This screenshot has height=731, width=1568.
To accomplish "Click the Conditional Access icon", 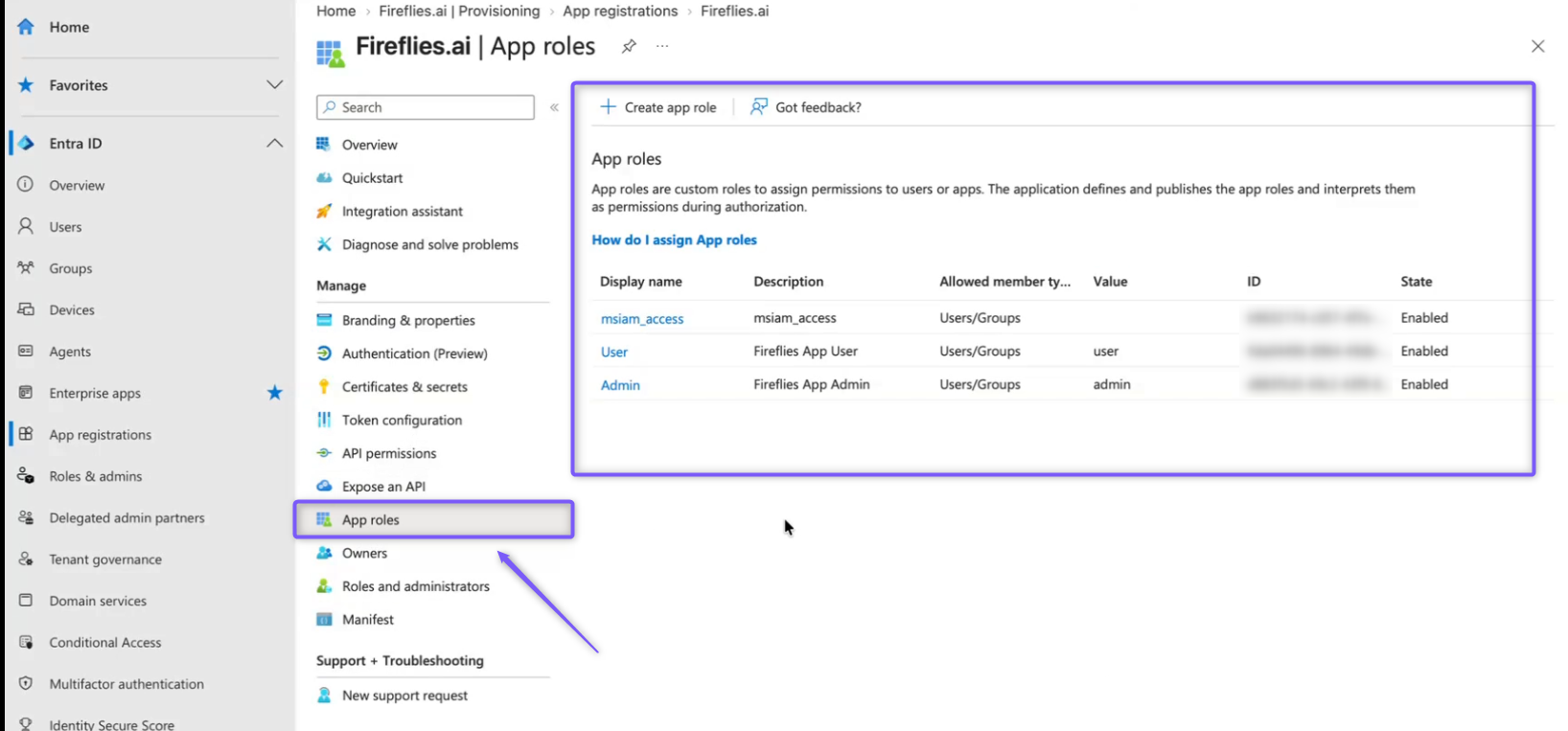I will click(x=26, y=642).
